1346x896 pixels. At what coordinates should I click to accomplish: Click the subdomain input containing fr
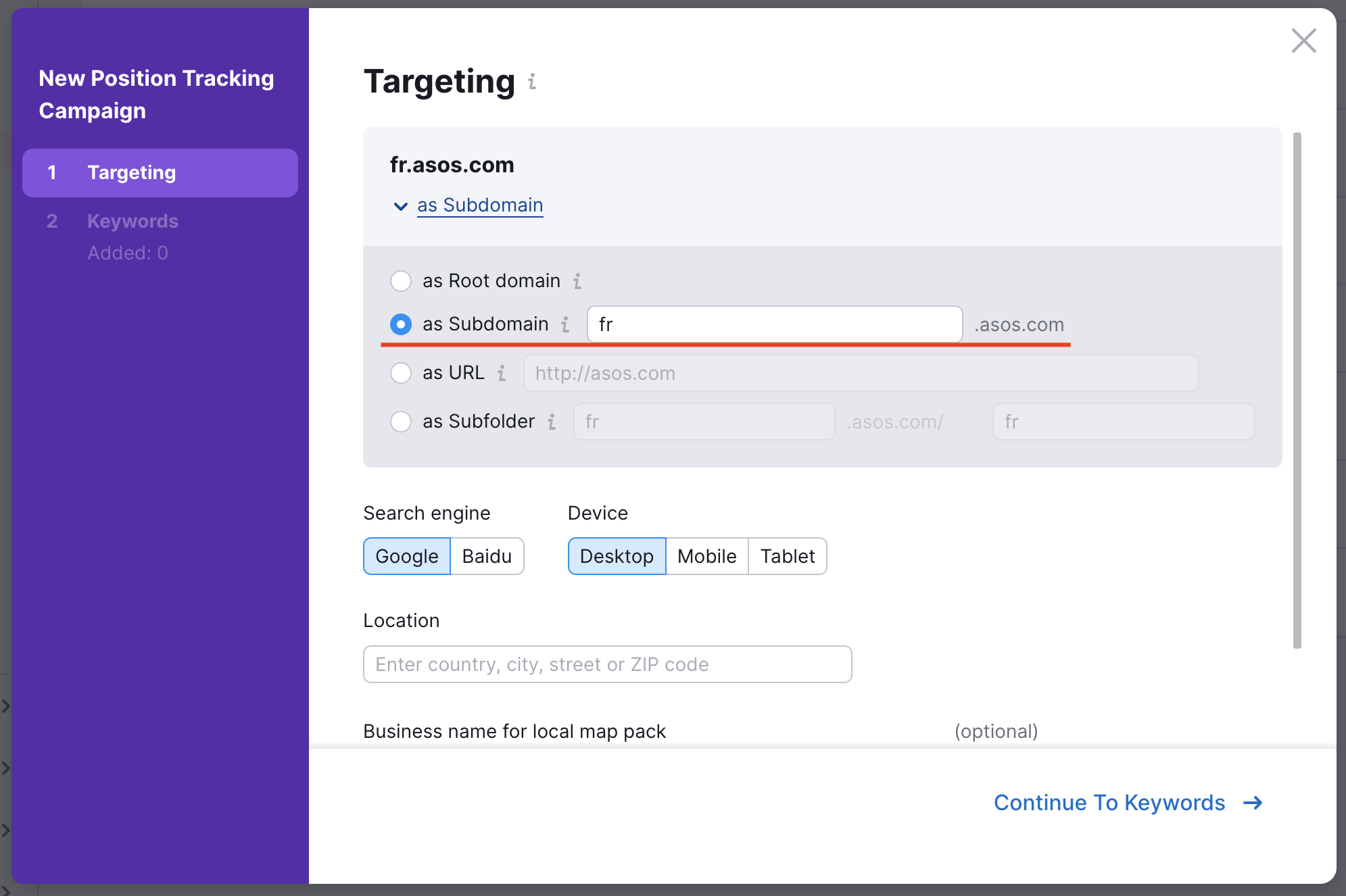[x=775, y=324]
